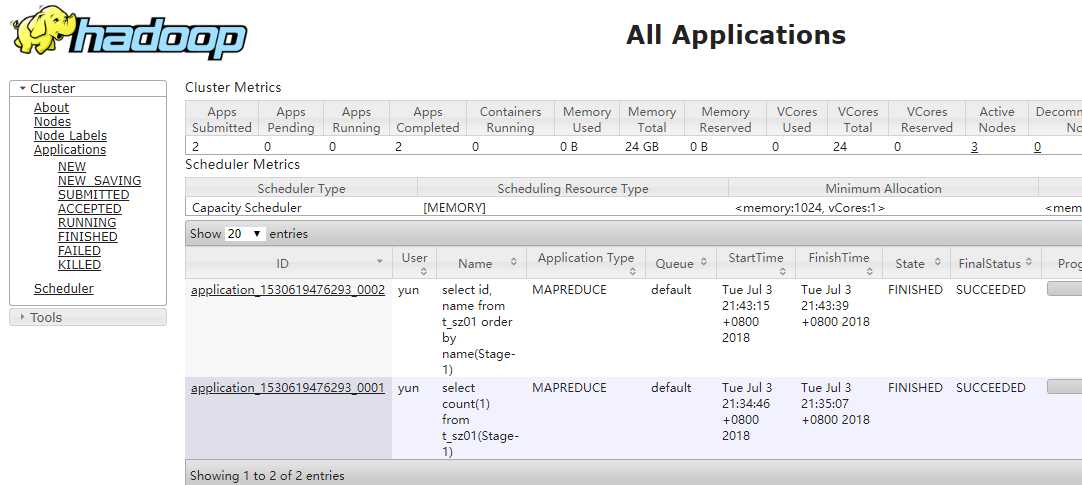This screenshot has height=485, width=1082.
Task: Click progress bar of application 0001
Action: click(x=1064, y=387)
